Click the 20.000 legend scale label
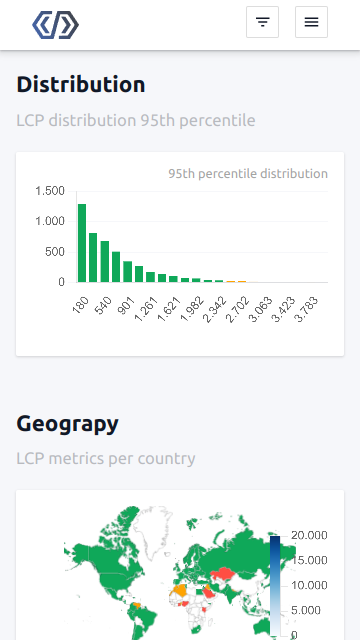The height and width of the screenshot is (640, 360). tap(309, 535)
